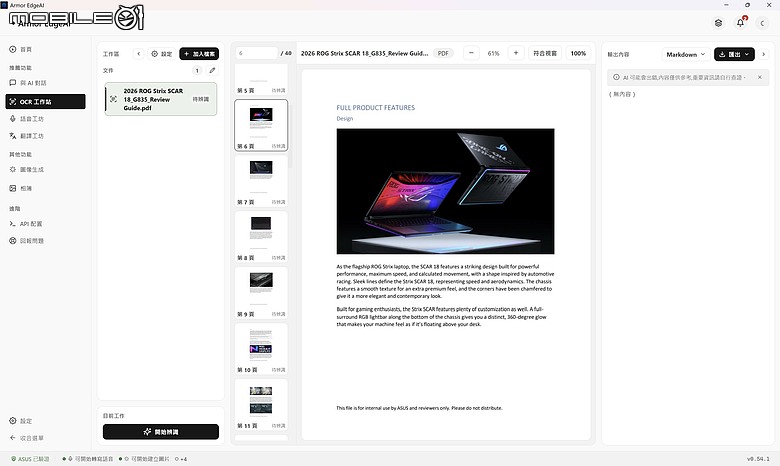Click the pencil edit icon beside document count
This screenshot has width=780, height=466.
(212, 71)
